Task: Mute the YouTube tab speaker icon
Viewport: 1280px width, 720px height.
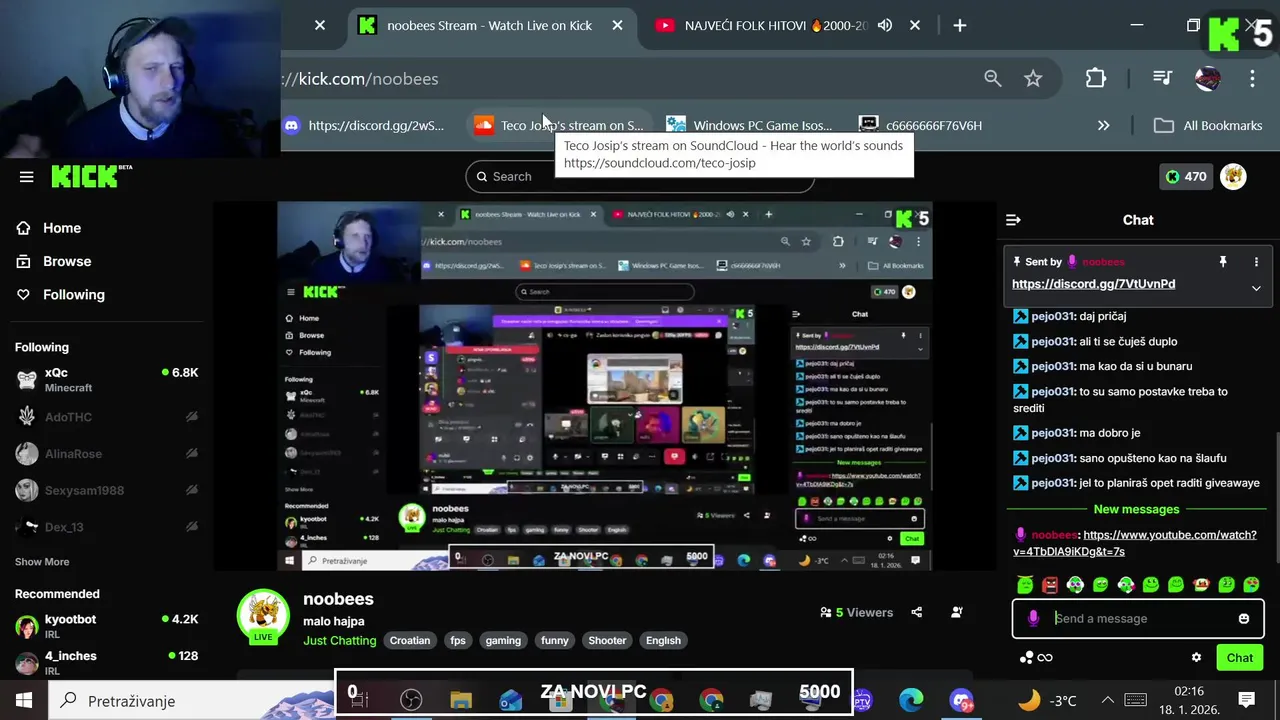Action: [885, 25]
